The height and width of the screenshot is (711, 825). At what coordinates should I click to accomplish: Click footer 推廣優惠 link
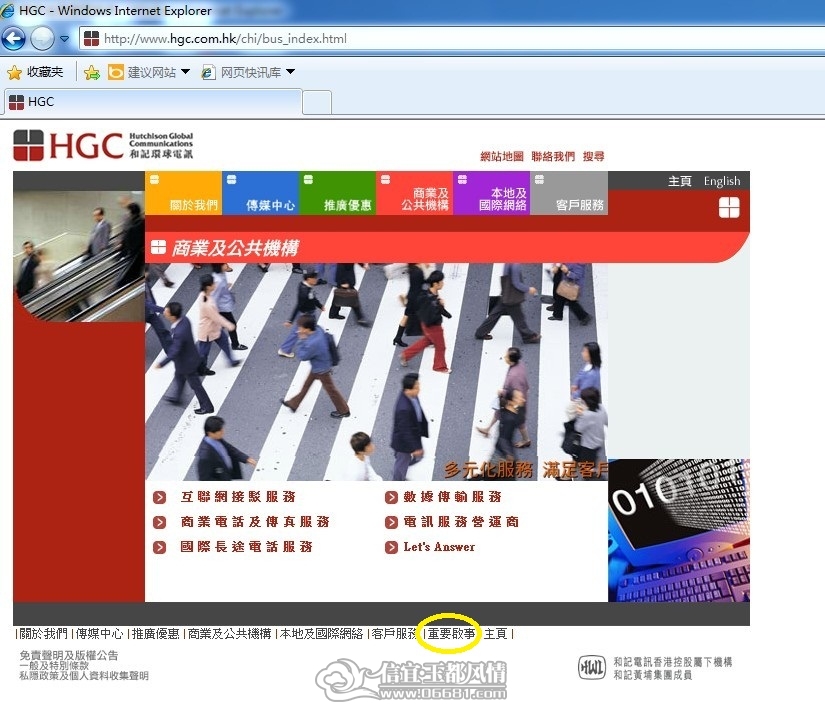click(x=155, y=634)
